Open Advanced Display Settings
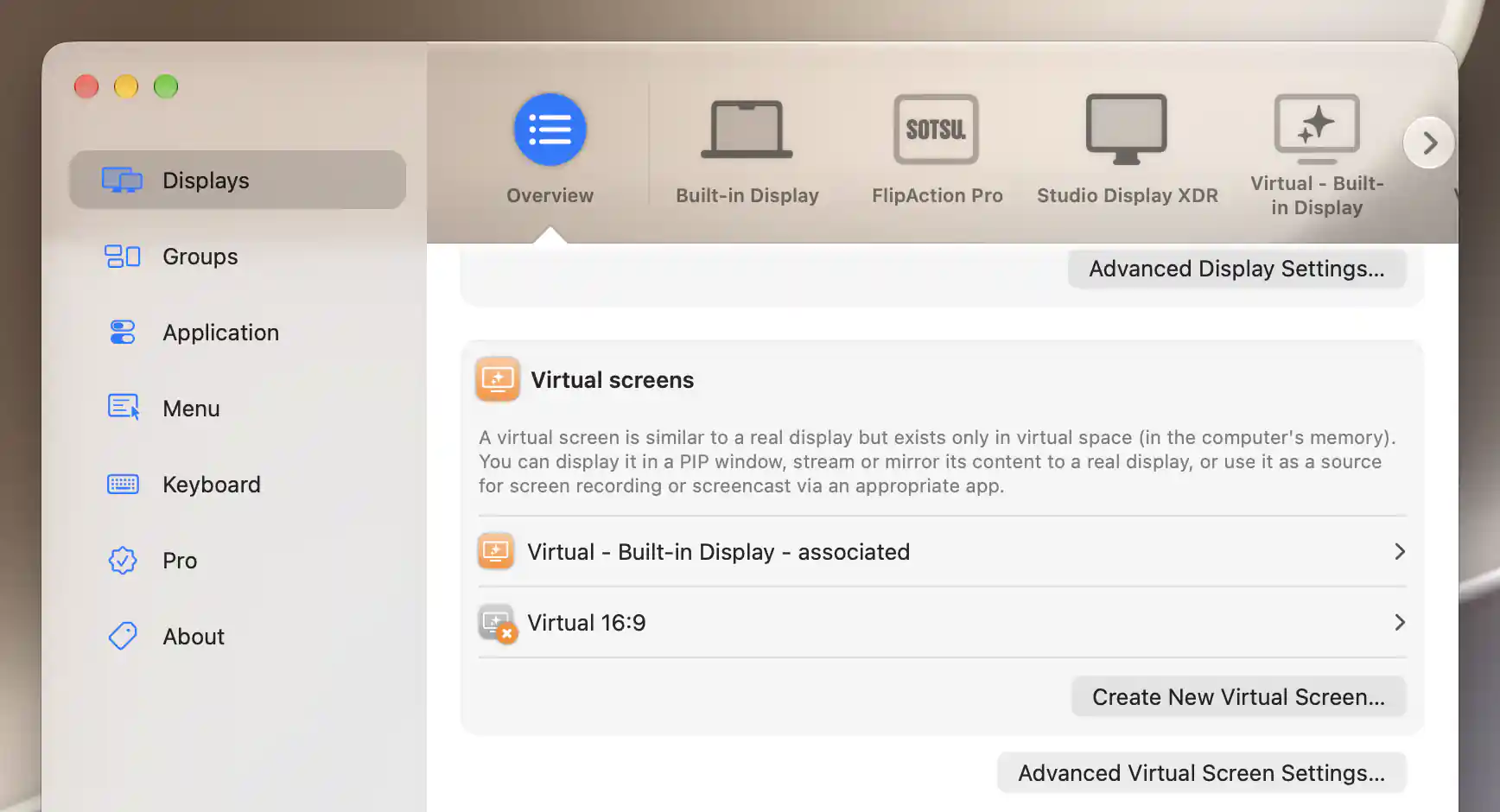The width and height of the screenshot is (1500, 812). point(1236,269)
